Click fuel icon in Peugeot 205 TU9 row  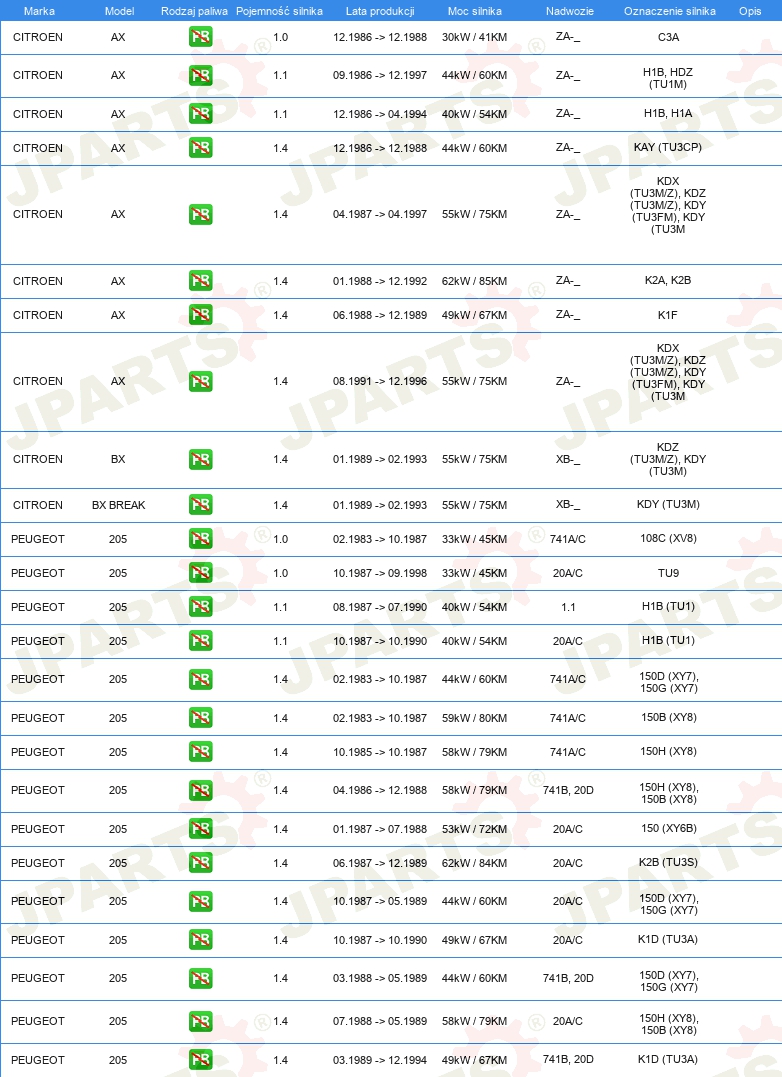[x=200, y=573]
